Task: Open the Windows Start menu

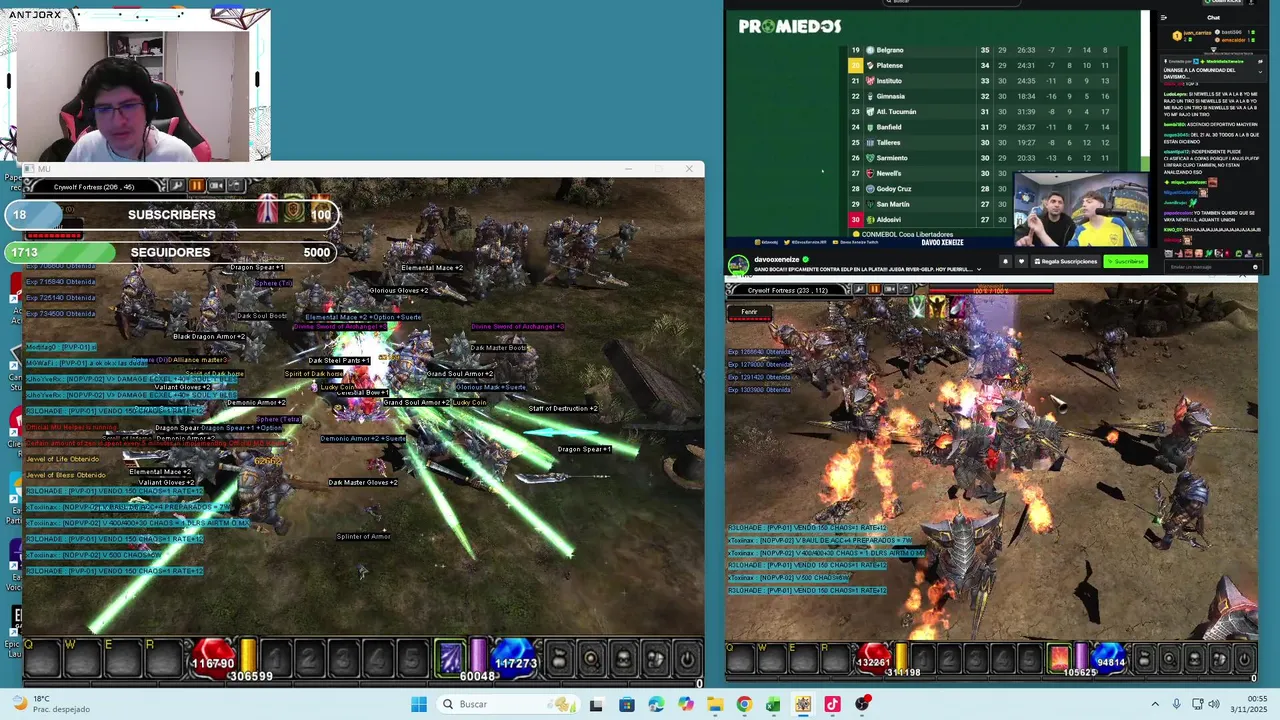Action: tap(418, 704)
